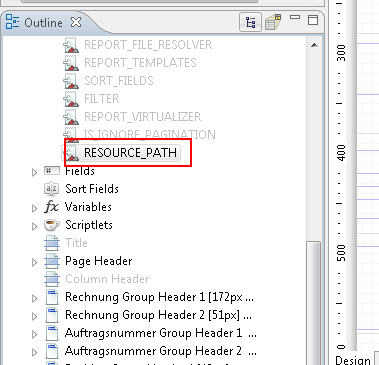
Task: Expand the Fields node
Action: click(34, 172)
